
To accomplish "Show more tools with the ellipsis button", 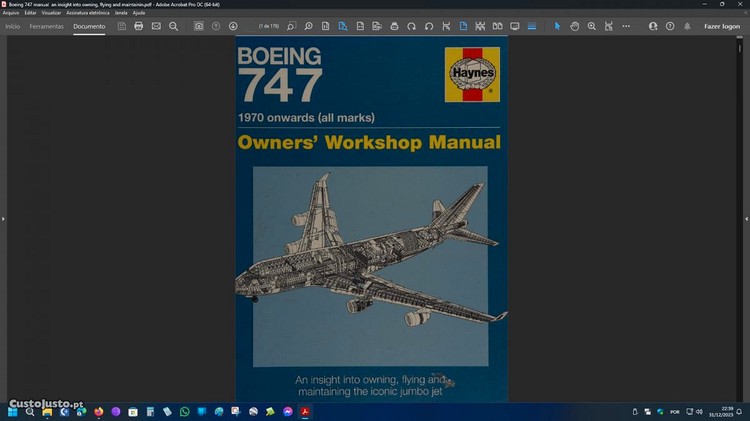I will tap(626, 26).
